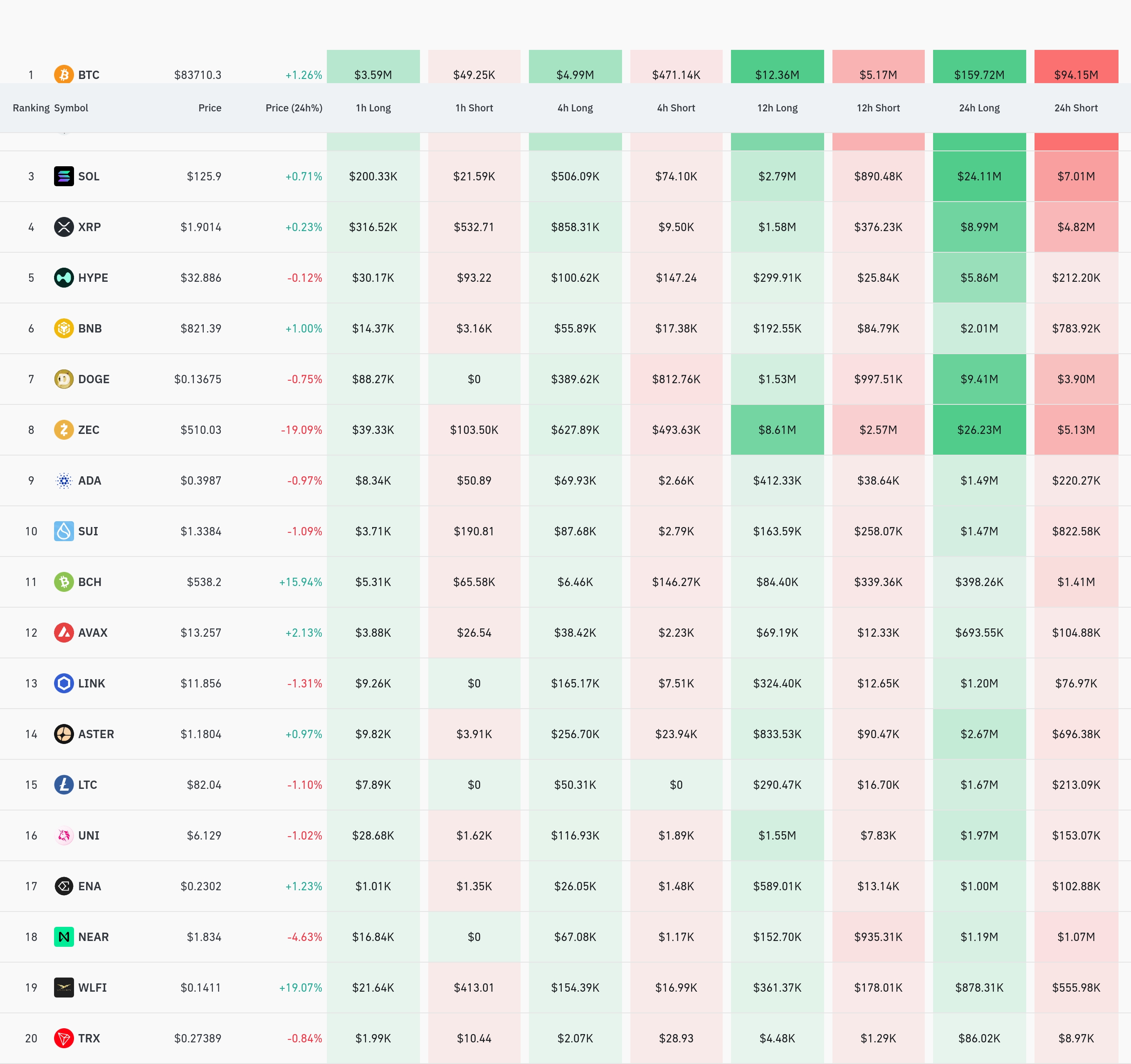Click the XRP coin icon
Viewport: 1131px width, 1064px height.
point(64,227)
